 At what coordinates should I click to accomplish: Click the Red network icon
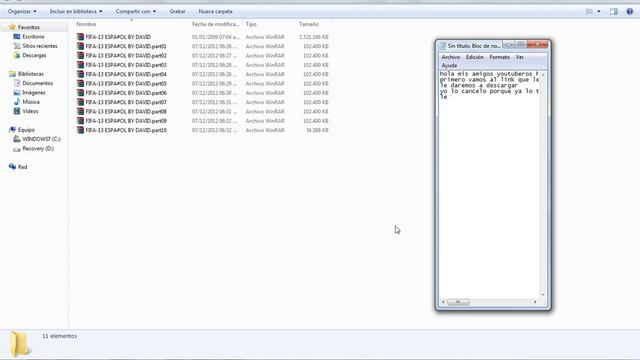[12, 167]
